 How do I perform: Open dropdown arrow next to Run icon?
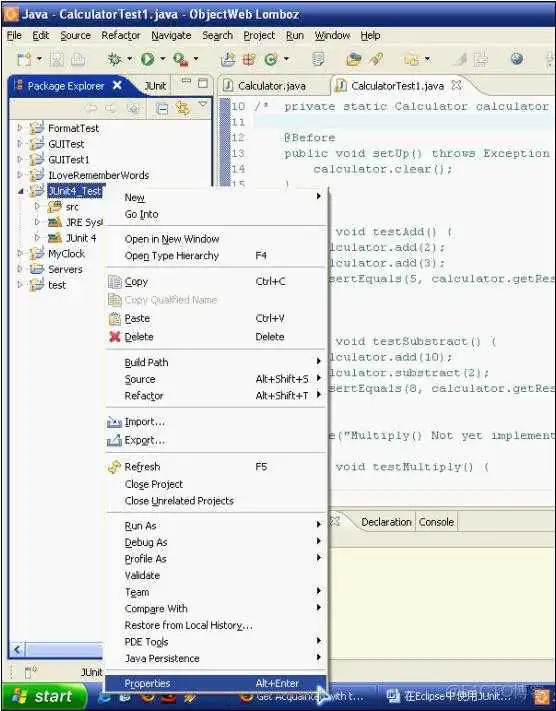click(162, 59)
